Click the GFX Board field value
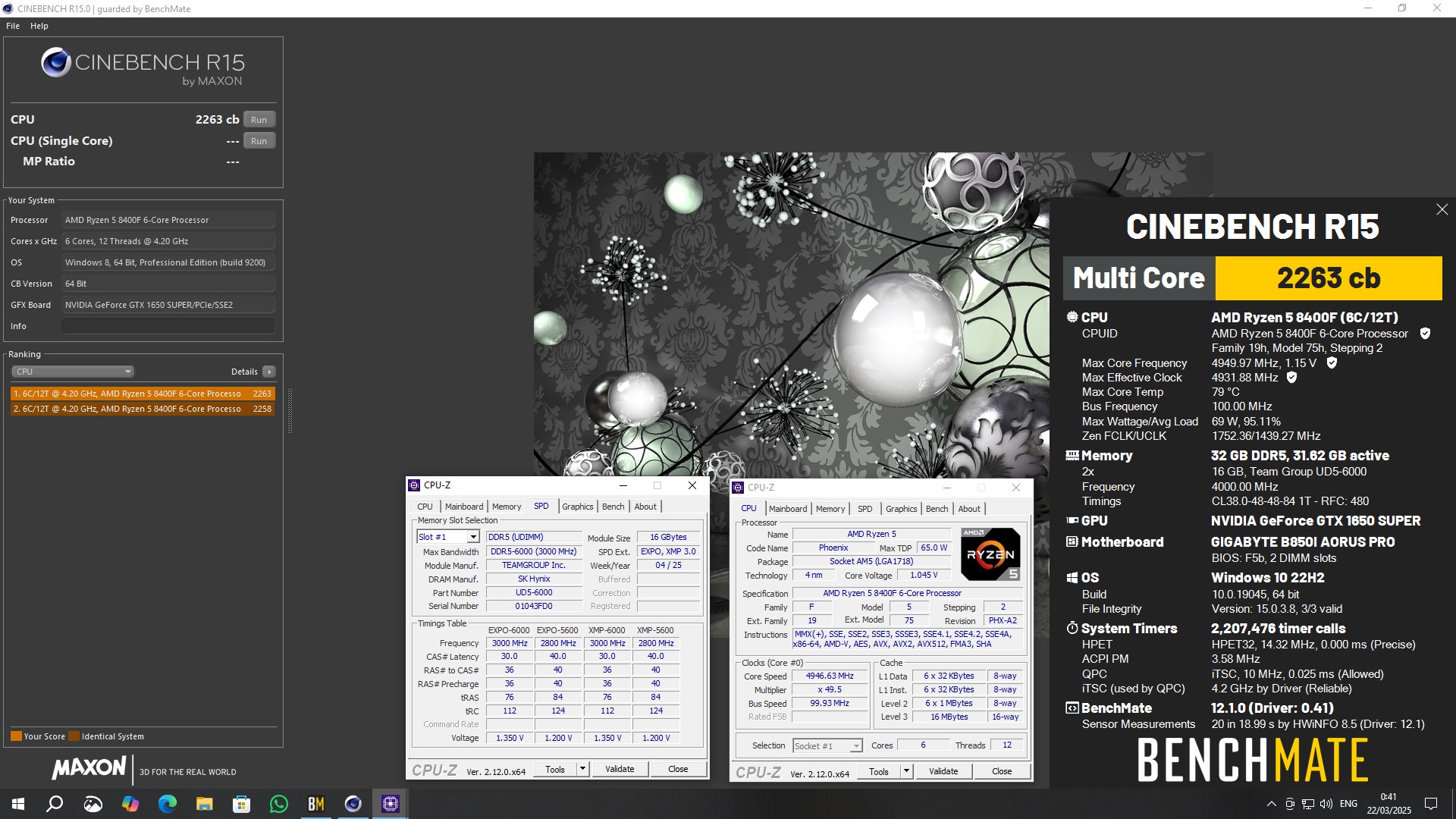Viewport: 1456px width, 819px height. click(x=168, y=305)
